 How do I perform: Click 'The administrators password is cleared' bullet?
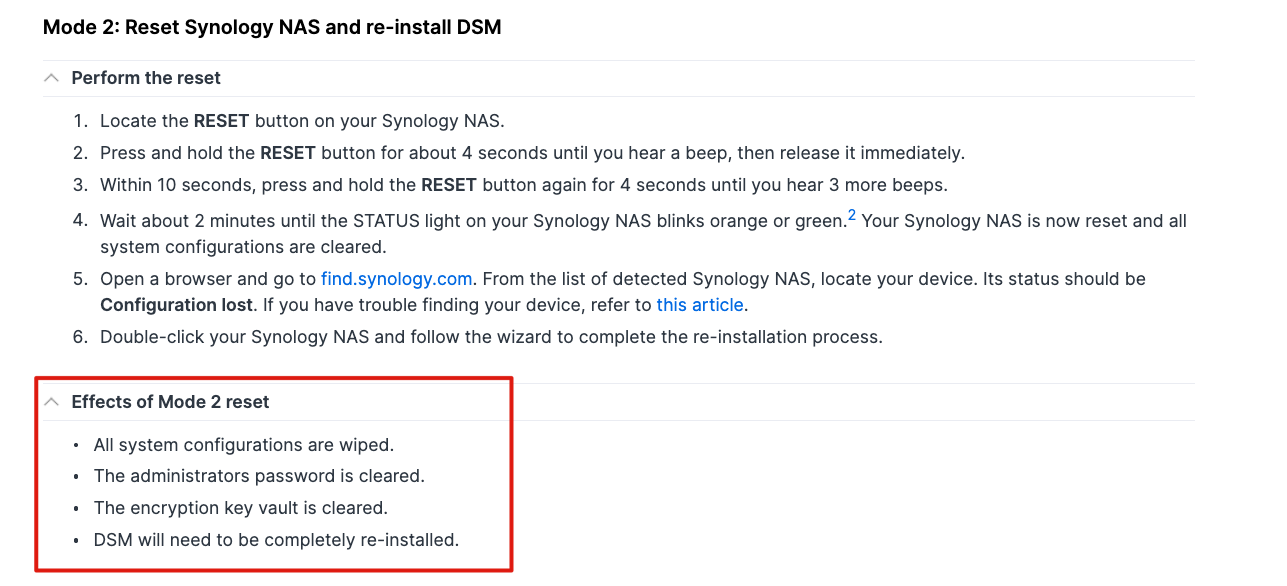pos(259,476)
